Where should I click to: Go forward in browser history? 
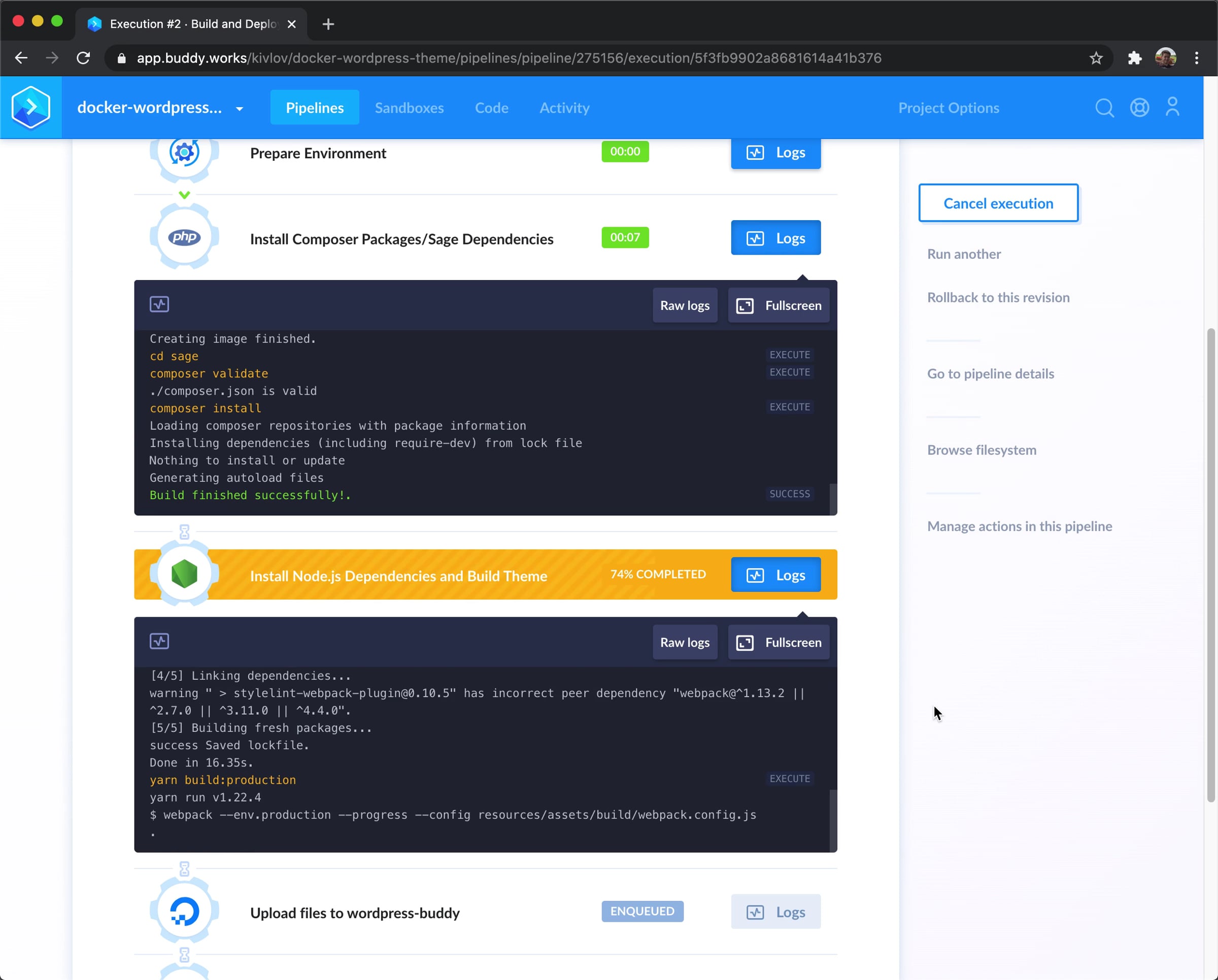52,58
